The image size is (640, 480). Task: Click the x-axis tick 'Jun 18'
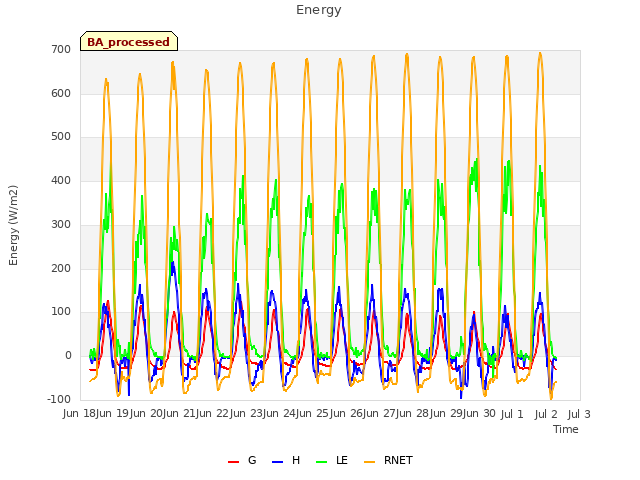click(x=80, y=414)
